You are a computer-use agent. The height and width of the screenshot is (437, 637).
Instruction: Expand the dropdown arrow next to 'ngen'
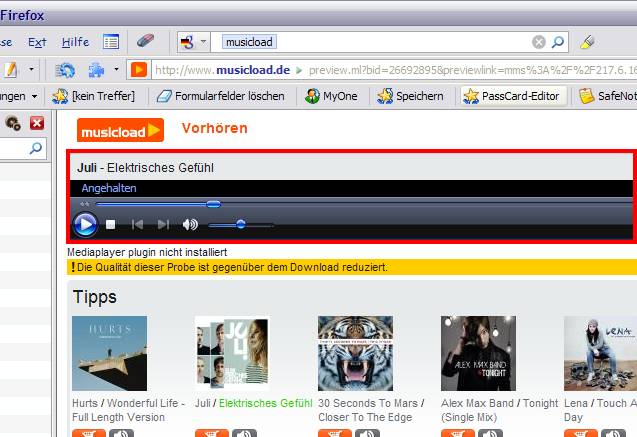[35, 97]
